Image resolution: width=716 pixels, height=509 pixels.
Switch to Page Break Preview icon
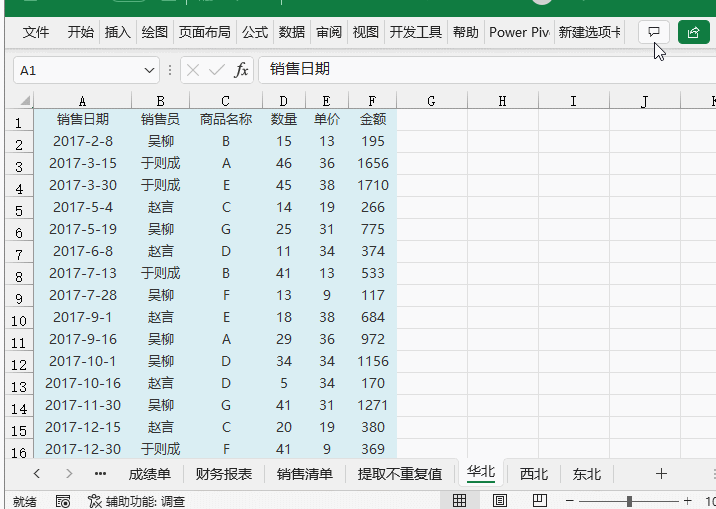[540, 501]
